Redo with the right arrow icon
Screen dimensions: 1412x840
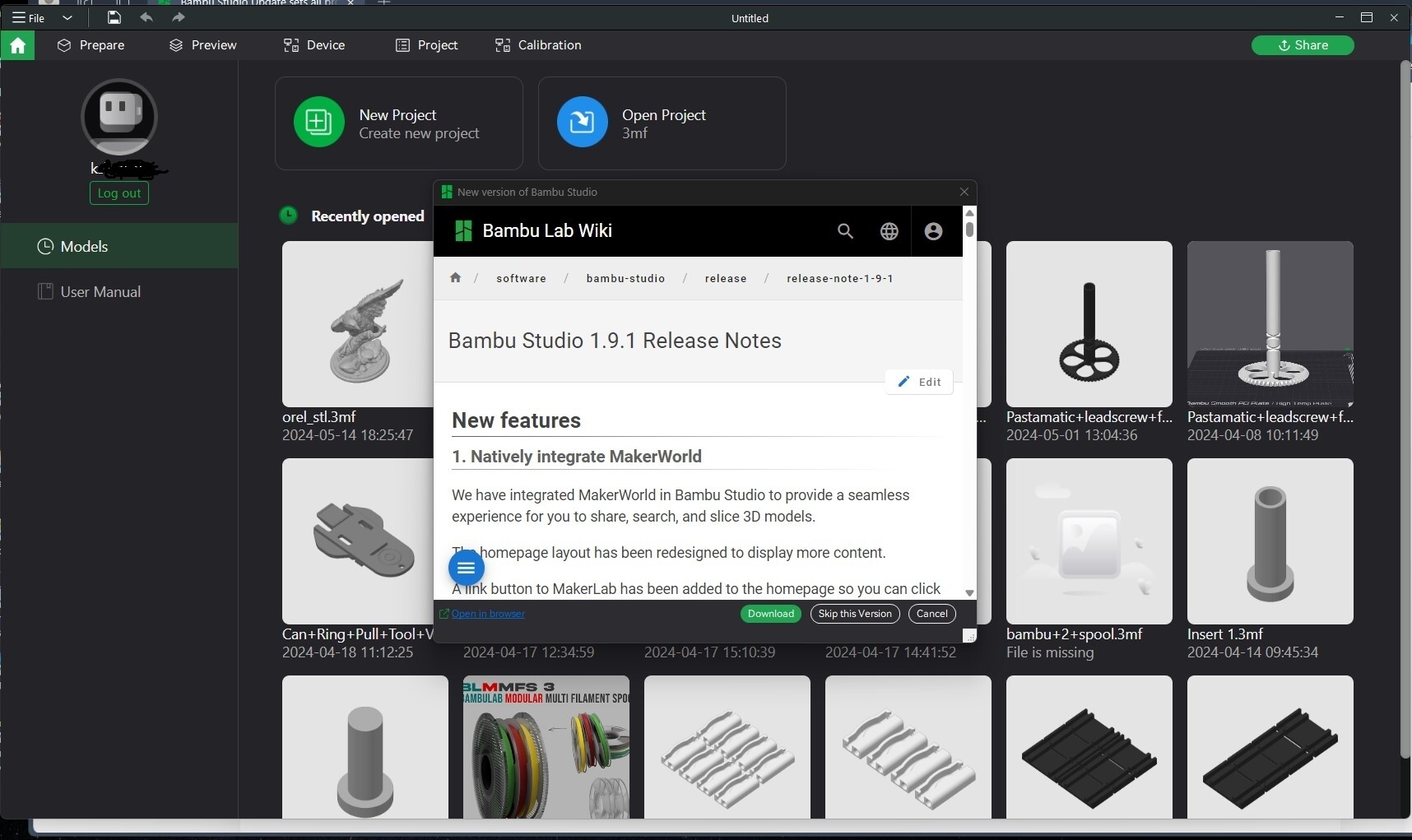click(x=179, y=17)
